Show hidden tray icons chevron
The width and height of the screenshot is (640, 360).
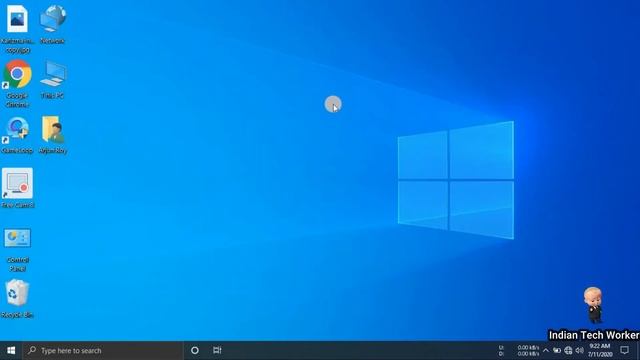[546, 351]
